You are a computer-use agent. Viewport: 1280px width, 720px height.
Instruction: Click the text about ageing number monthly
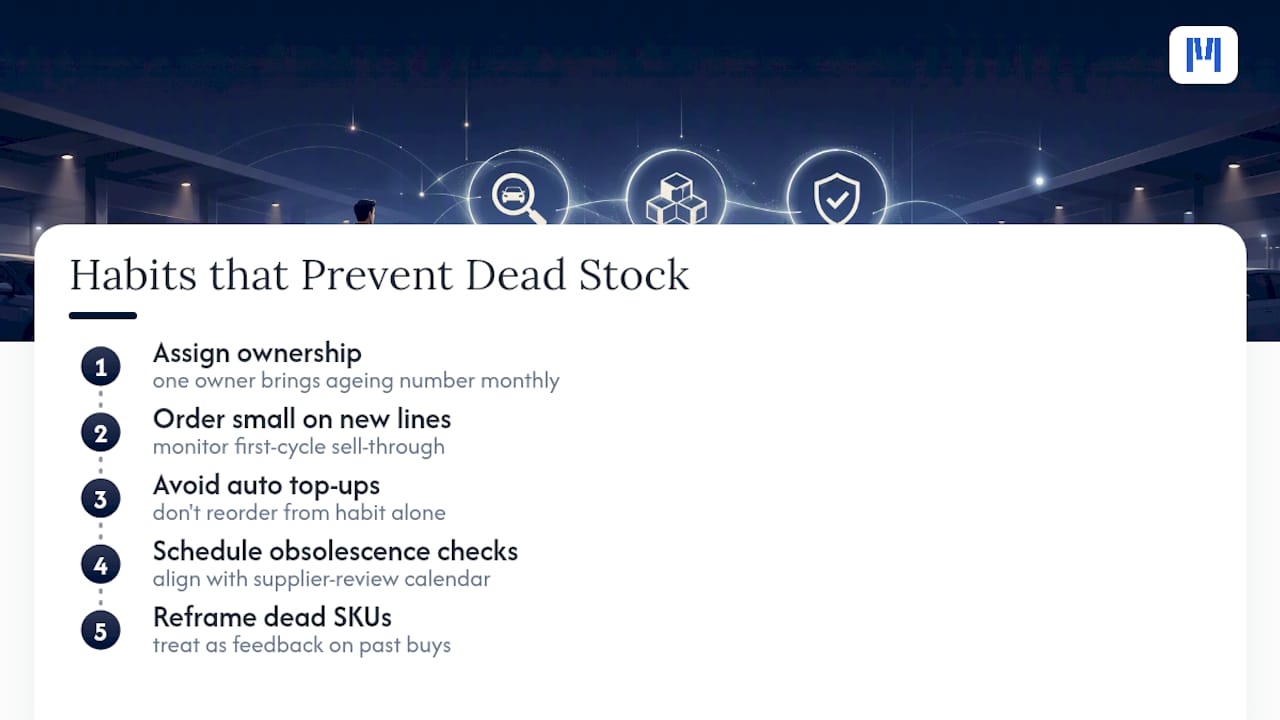point(356,381)
